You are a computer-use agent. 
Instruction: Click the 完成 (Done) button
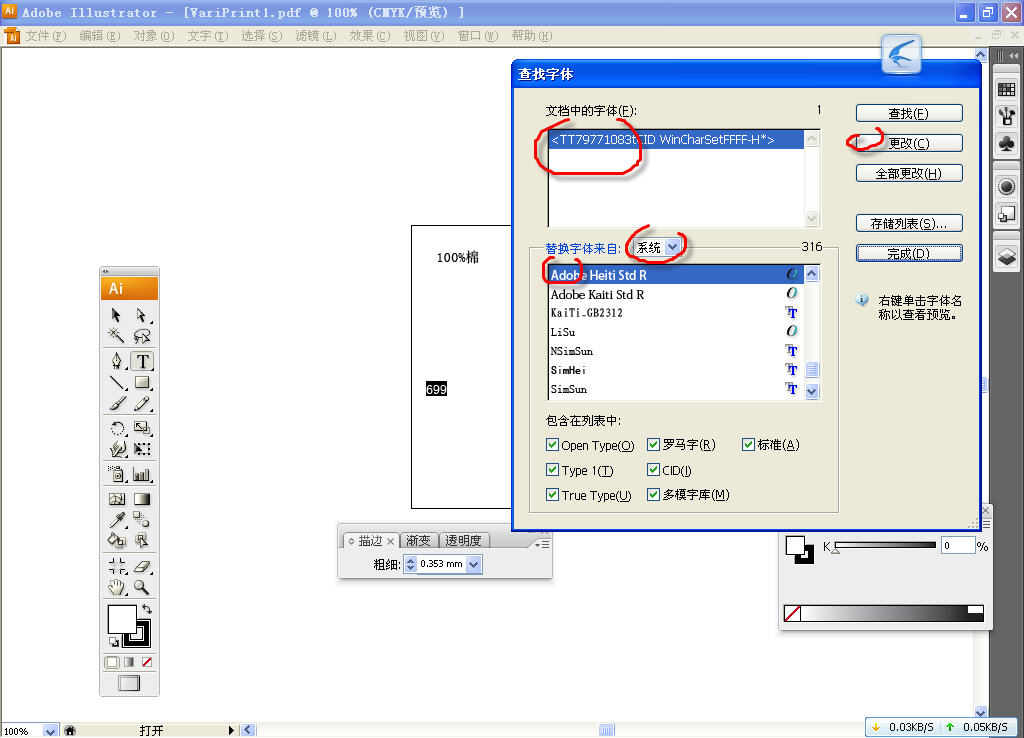point(909,253)
